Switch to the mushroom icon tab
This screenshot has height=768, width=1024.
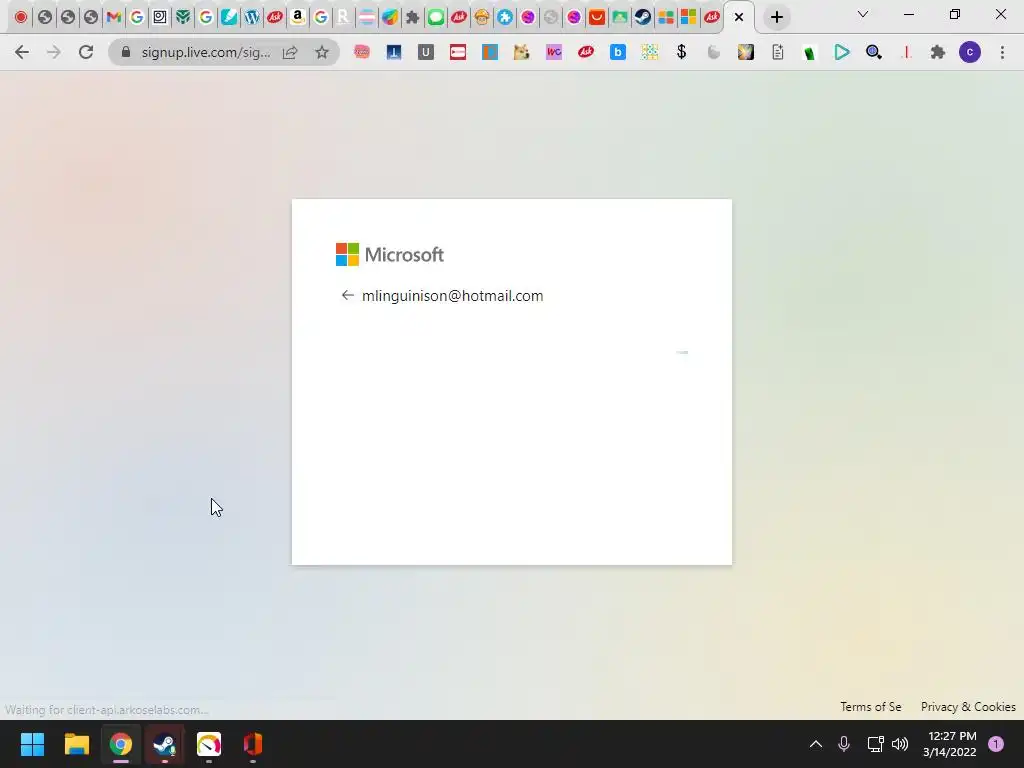[x=481, y=17]
